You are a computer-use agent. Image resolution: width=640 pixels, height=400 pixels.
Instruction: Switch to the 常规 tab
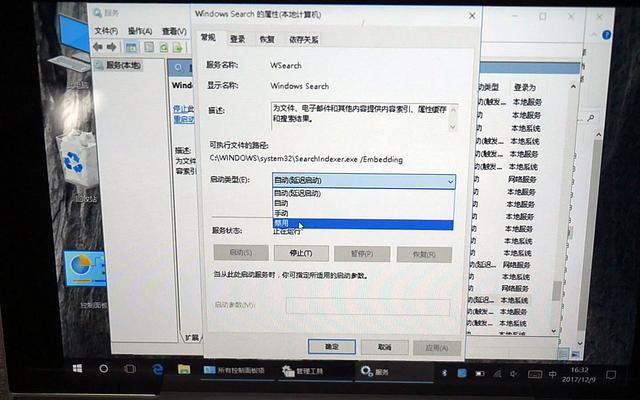point(208,38)
